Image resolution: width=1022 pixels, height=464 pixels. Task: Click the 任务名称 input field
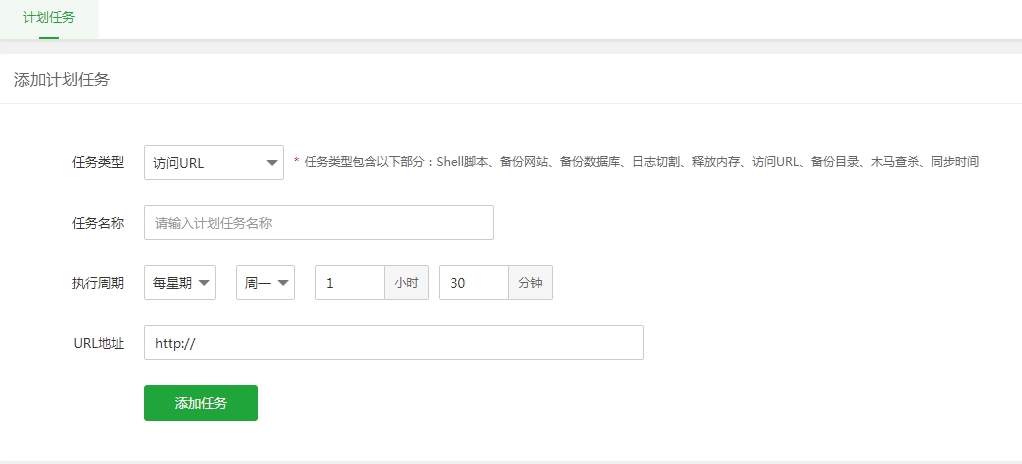click(318, 223)
